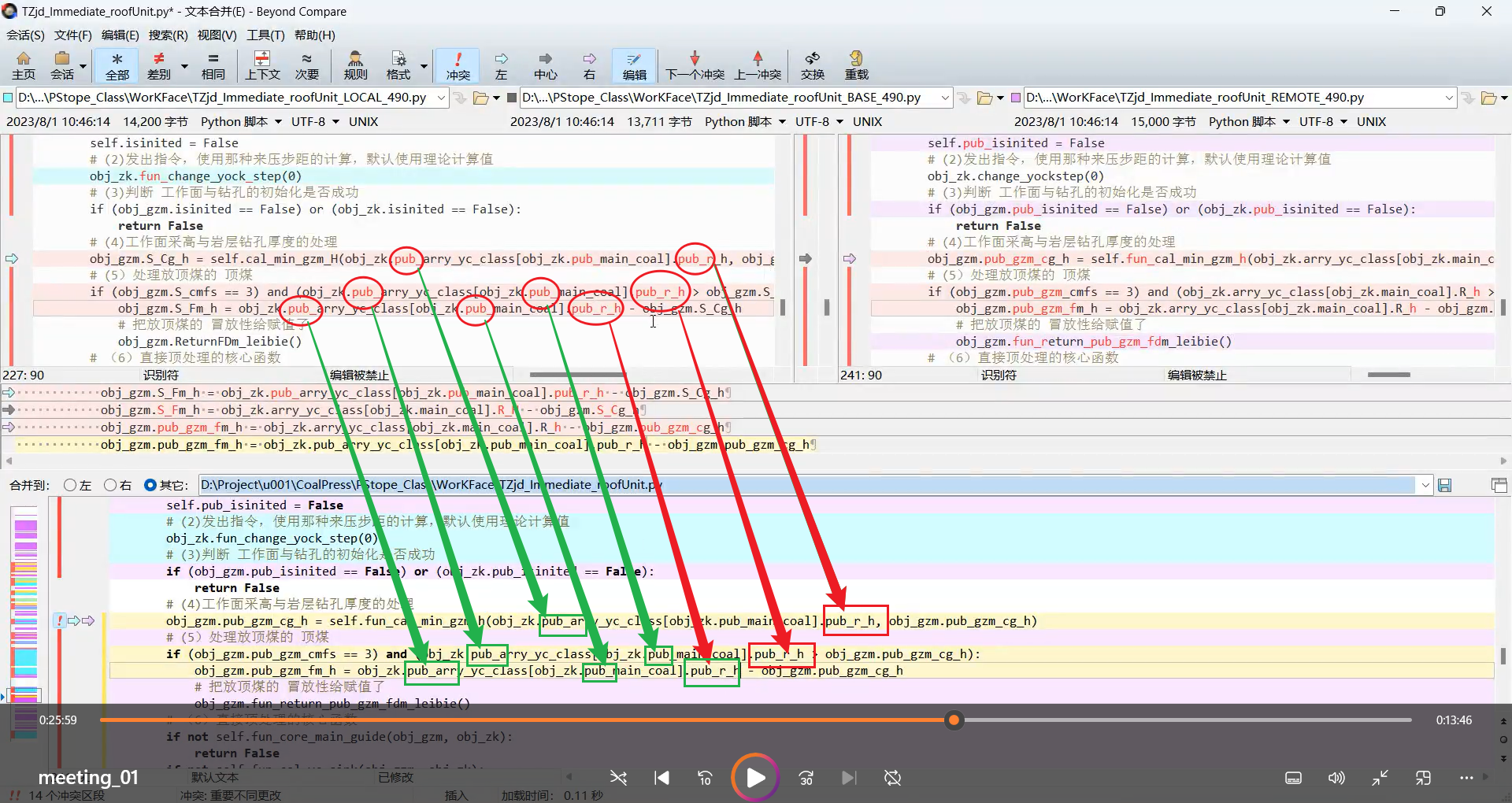Select merge to 其它 radio button
The width and height of the screenshot is (1512, 803).
pyautogui.click(x=150, y=485)
